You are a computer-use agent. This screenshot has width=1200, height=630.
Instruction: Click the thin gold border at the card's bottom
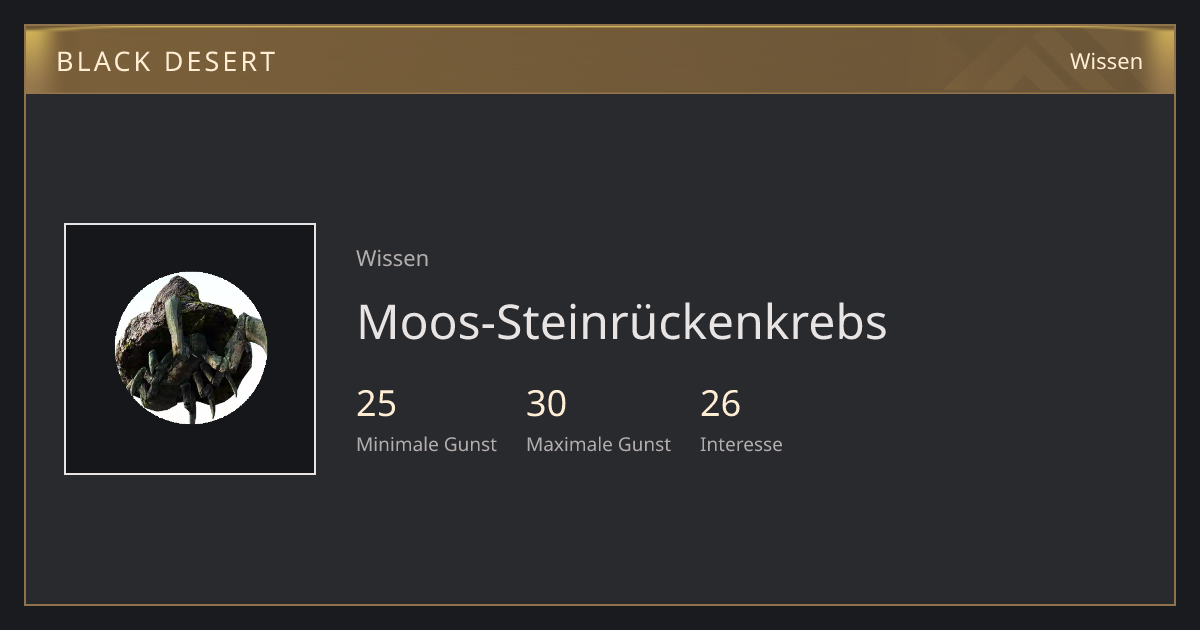coord(600,604)
